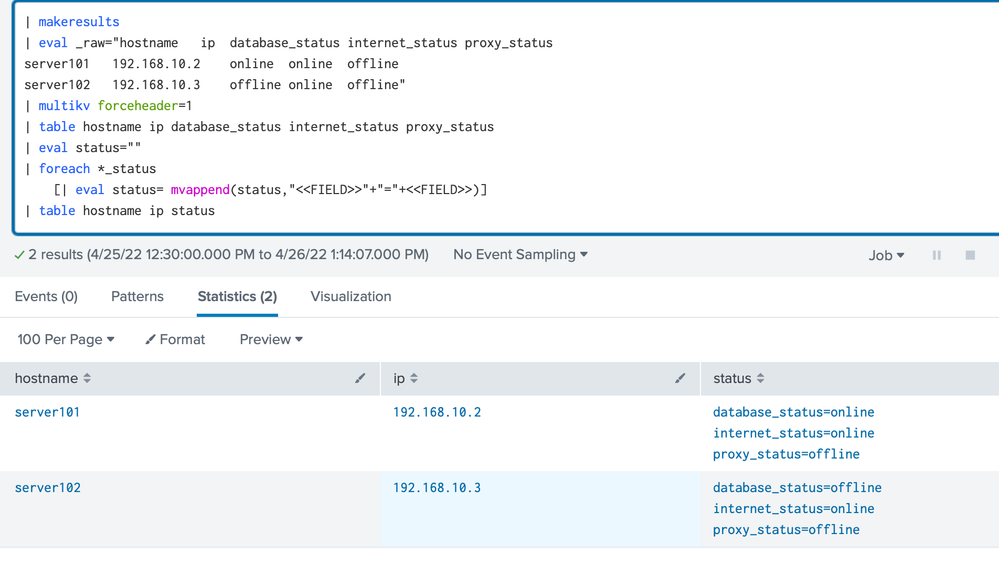Viewport: 999px width, 576px height.
Task: Pause the running search job
Action: click(x=937, y=255)
